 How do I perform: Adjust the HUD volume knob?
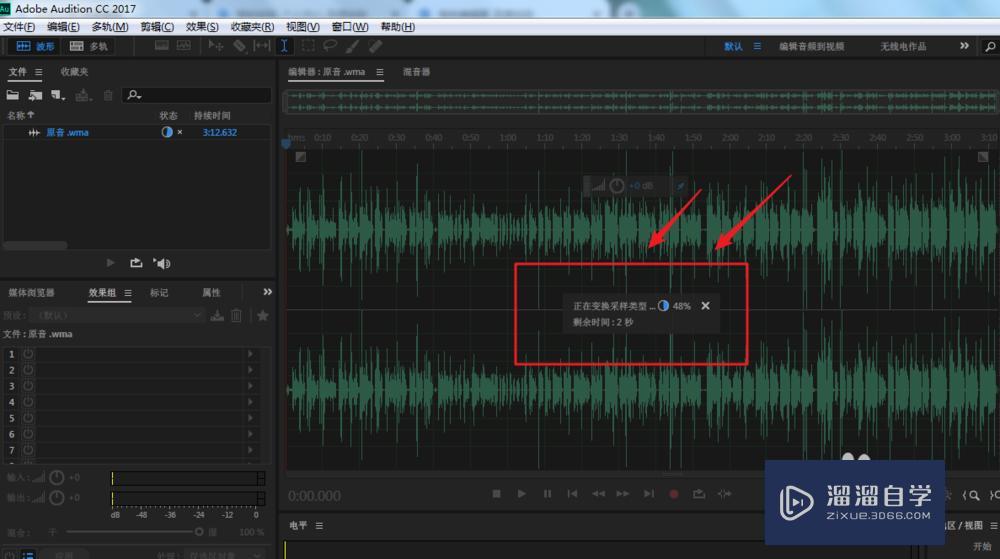coord(617,185)
